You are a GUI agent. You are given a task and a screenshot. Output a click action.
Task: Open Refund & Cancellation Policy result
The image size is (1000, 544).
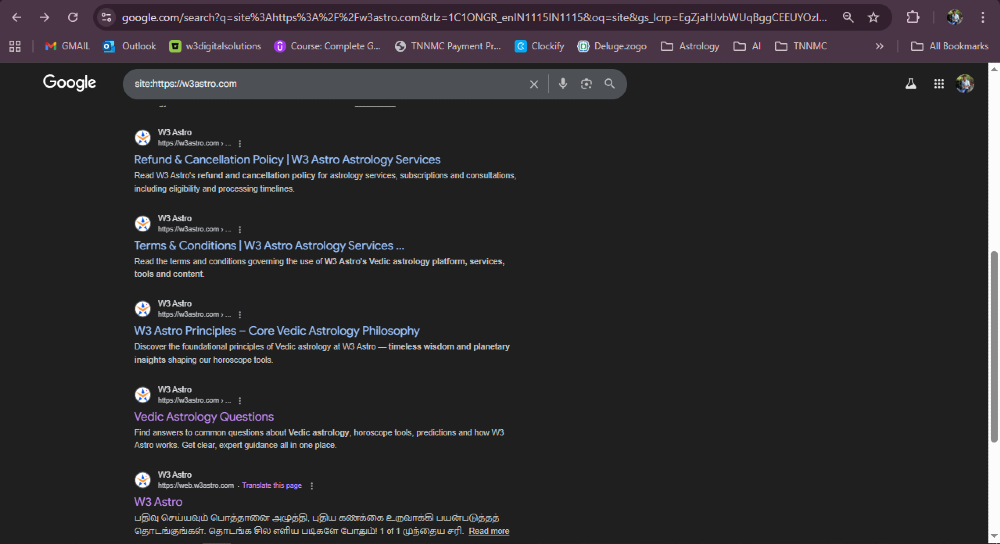click(287, 160)
